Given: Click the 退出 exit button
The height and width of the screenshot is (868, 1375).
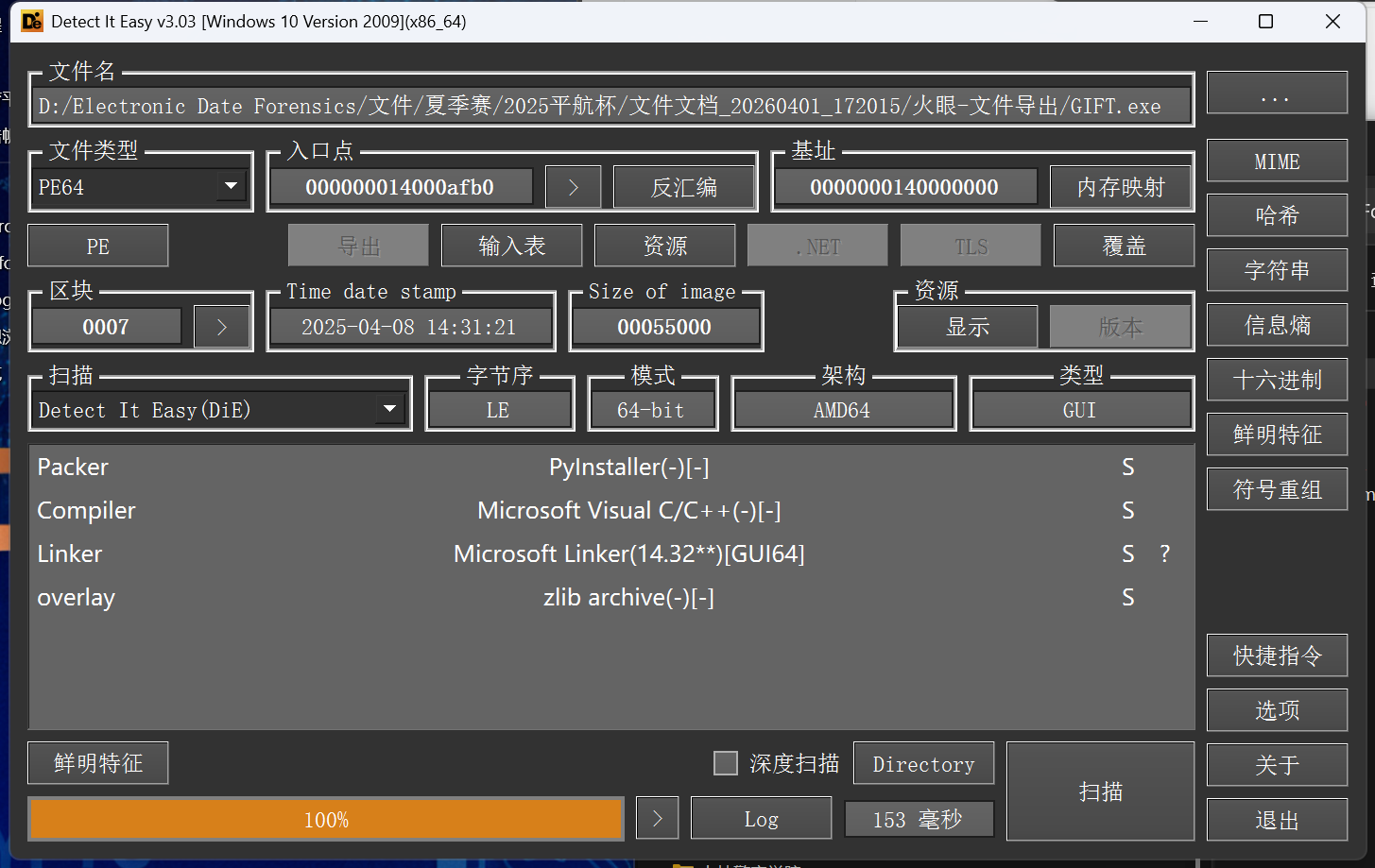Looking at the screenshot, I should tap(1277, 820).
